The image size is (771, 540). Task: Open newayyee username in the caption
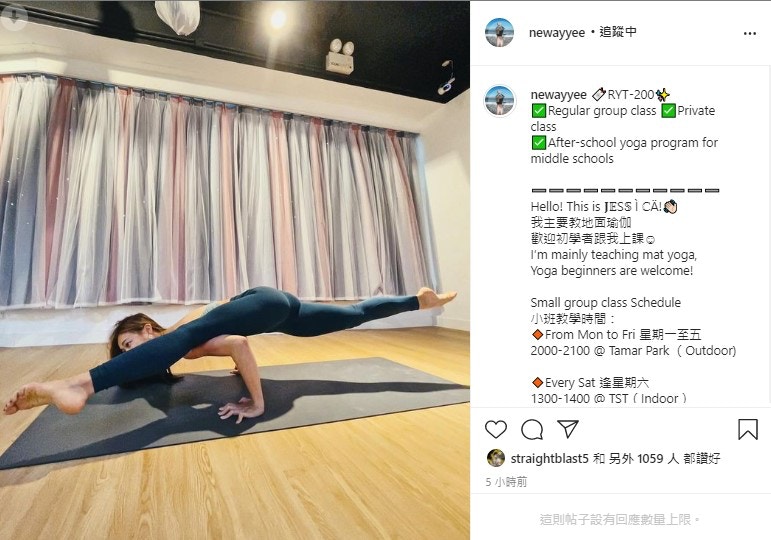point(559,94)
